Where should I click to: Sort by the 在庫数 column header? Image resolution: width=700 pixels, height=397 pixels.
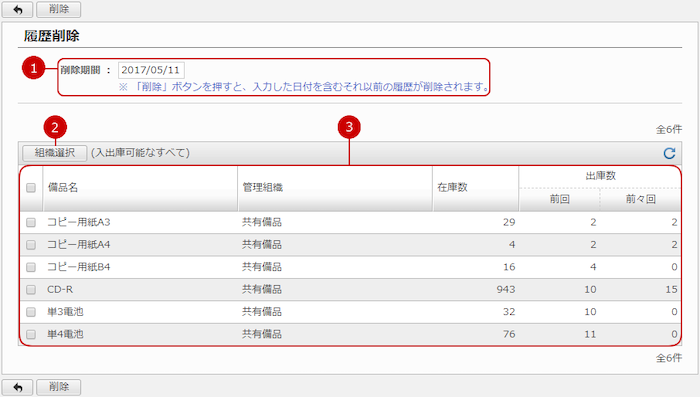[x=452, y=188]
